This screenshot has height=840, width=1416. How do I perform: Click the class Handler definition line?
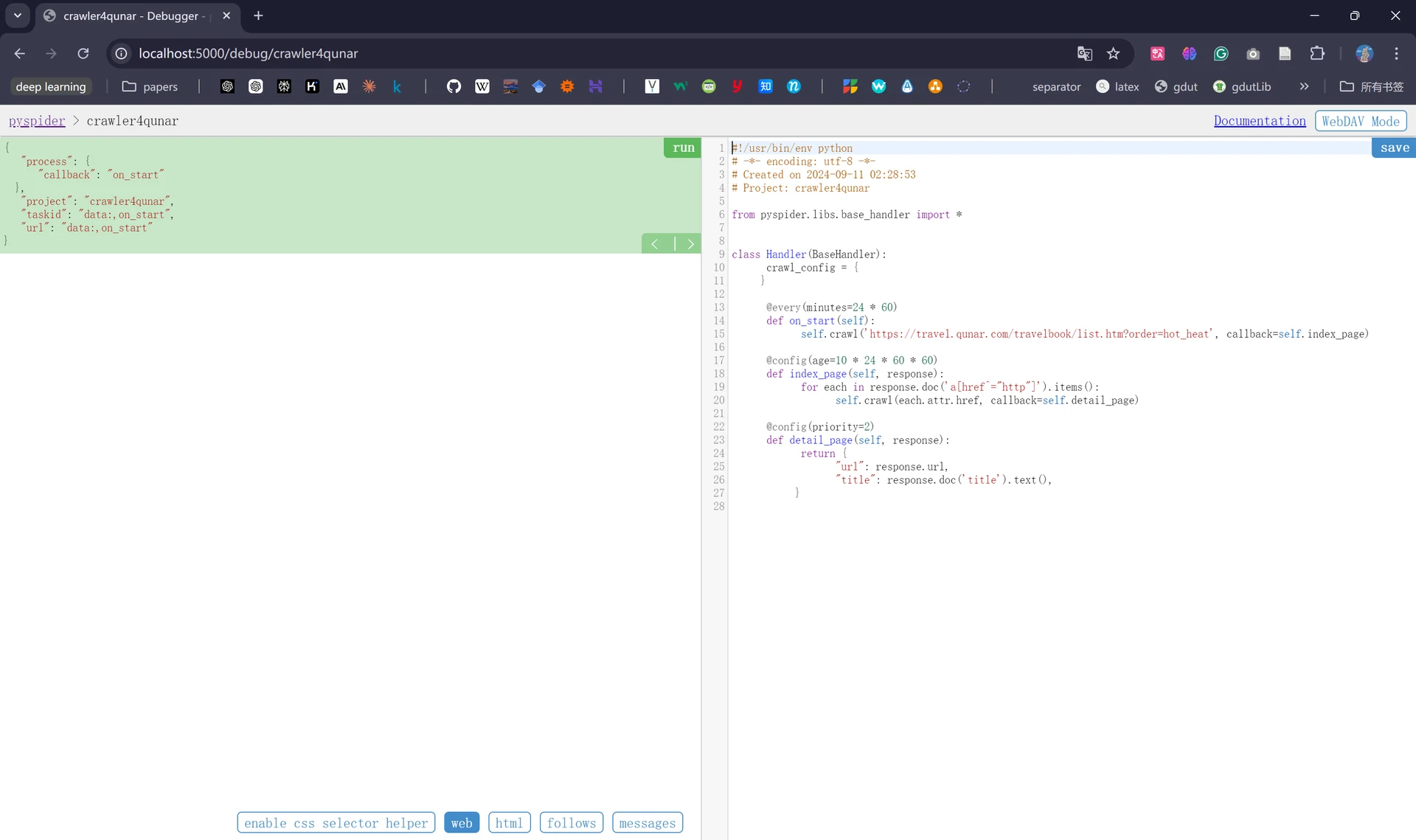click(809, 254)
